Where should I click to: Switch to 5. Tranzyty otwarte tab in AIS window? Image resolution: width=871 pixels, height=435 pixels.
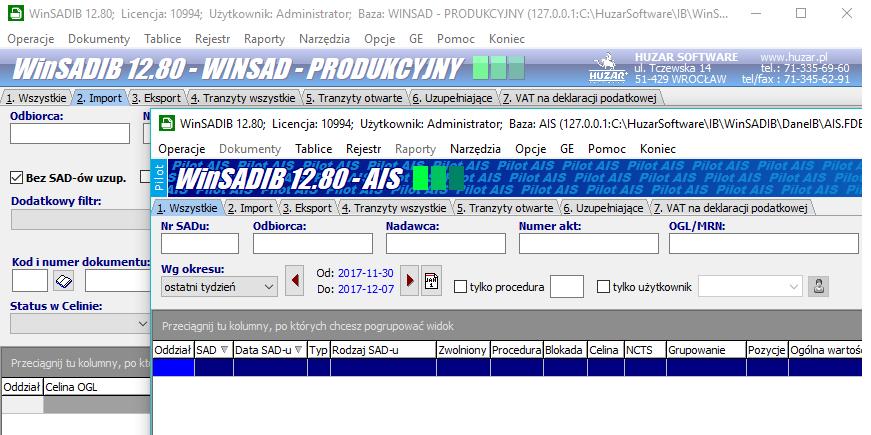504,208
